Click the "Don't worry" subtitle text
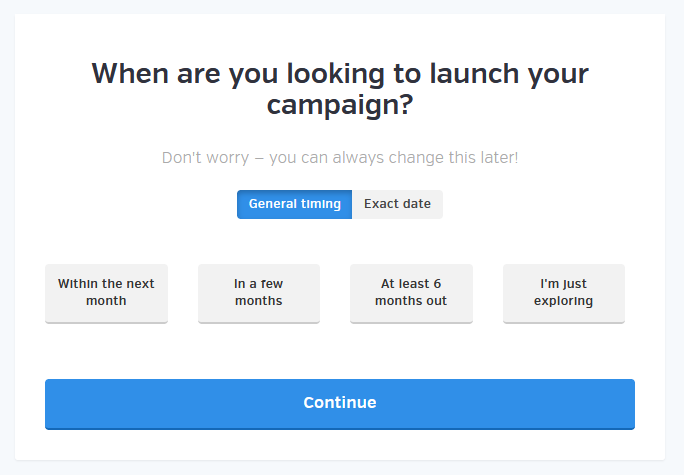Viewport: 684px width, 475px height. click(340, 157)
